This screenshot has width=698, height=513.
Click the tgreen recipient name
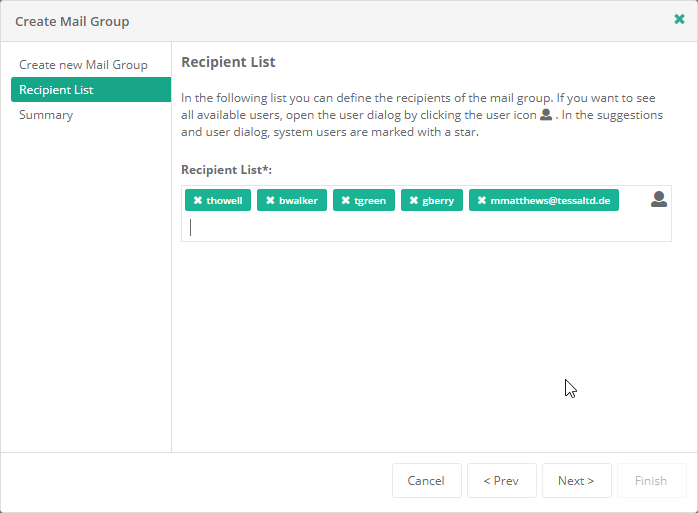370,201
